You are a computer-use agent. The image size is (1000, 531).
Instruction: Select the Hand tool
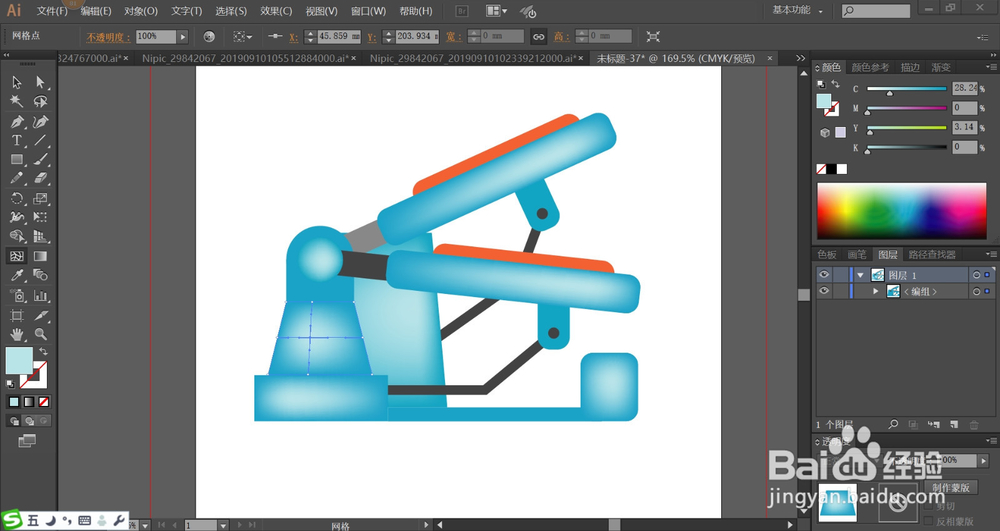[17, 334]
